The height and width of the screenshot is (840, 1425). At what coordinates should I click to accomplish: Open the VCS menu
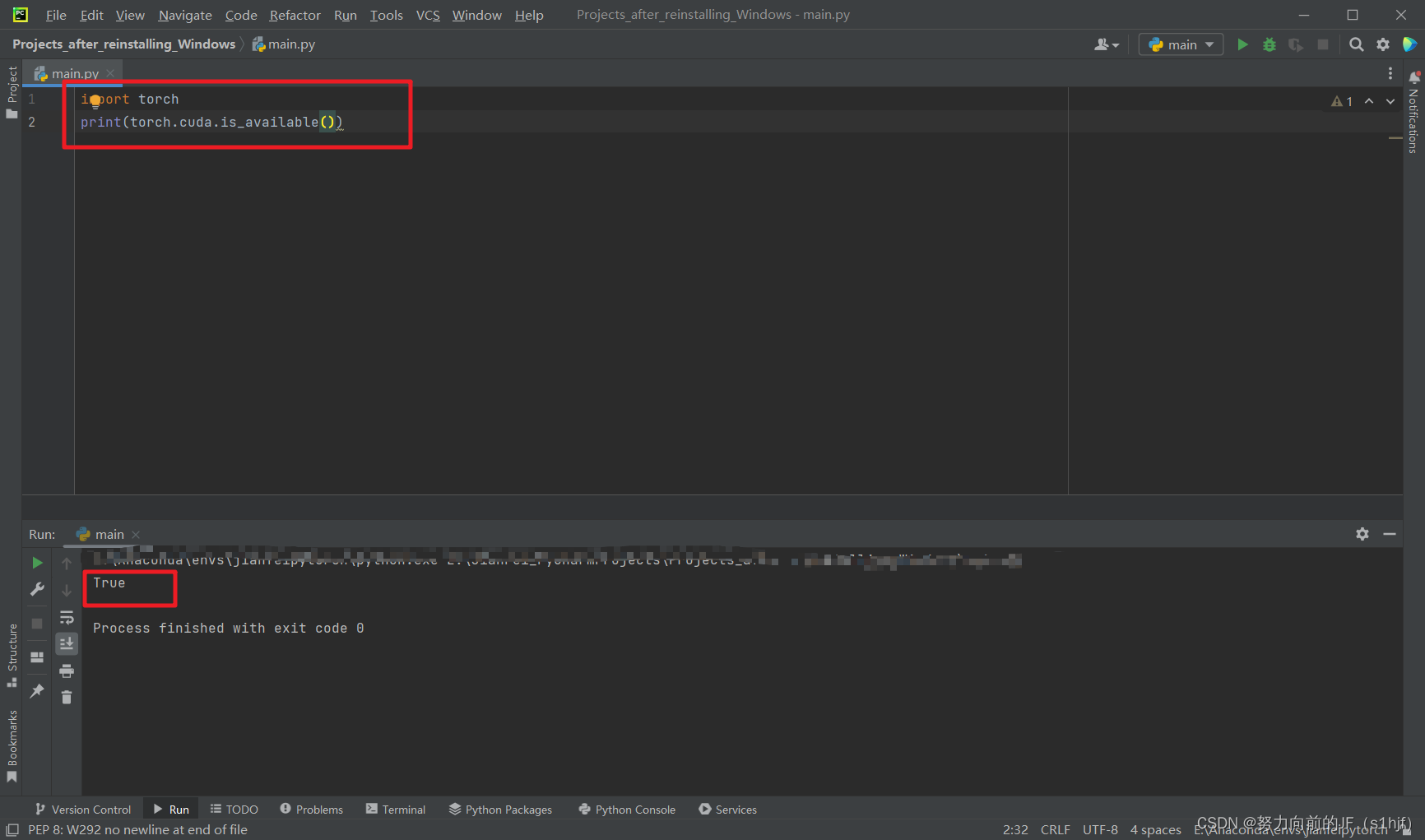(428, 15)
